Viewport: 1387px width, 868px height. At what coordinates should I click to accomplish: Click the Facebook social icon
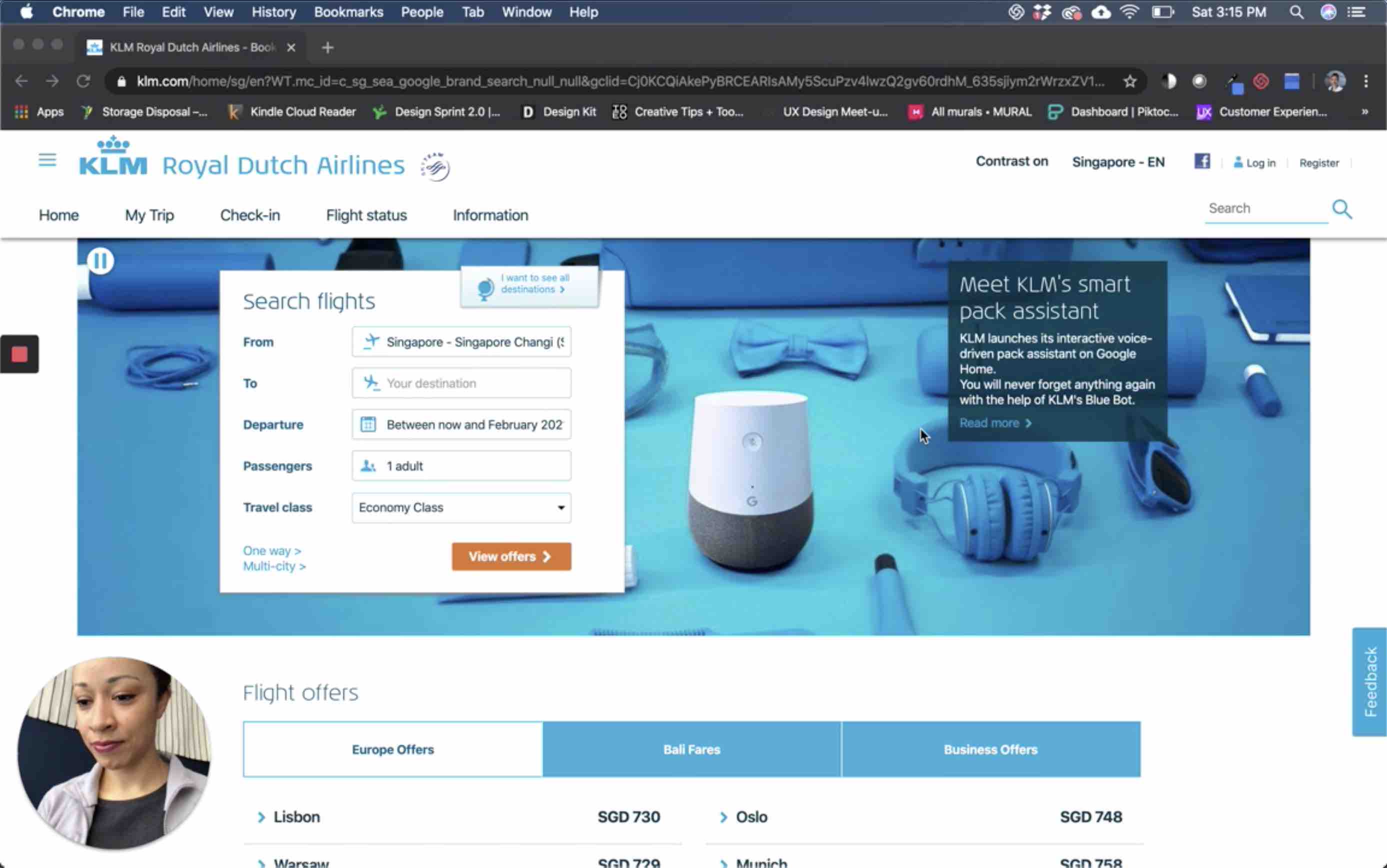[1202, 161]
